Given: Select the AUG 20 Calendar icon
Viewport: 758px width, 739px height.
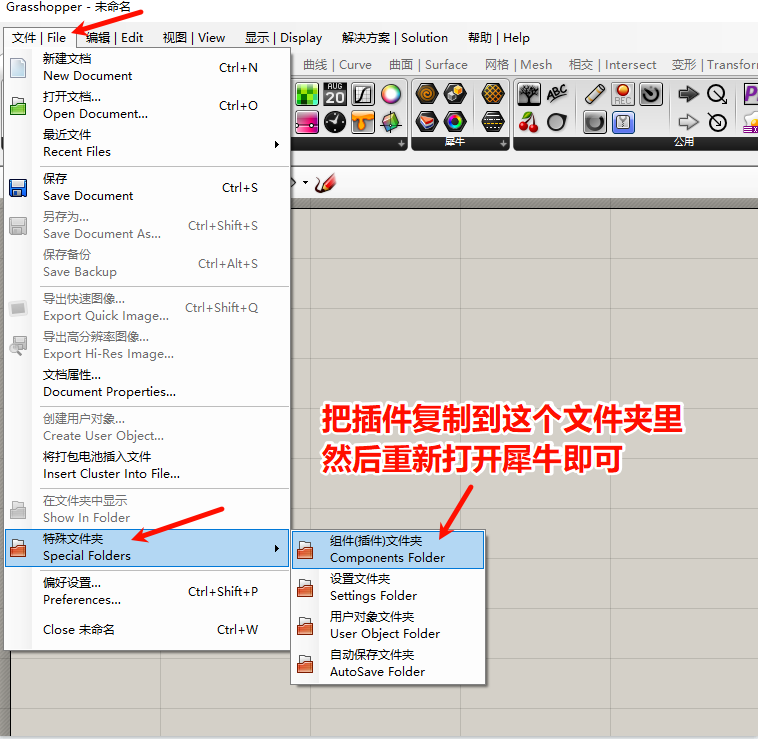Looking at the screenshot, I should [335, 94].
